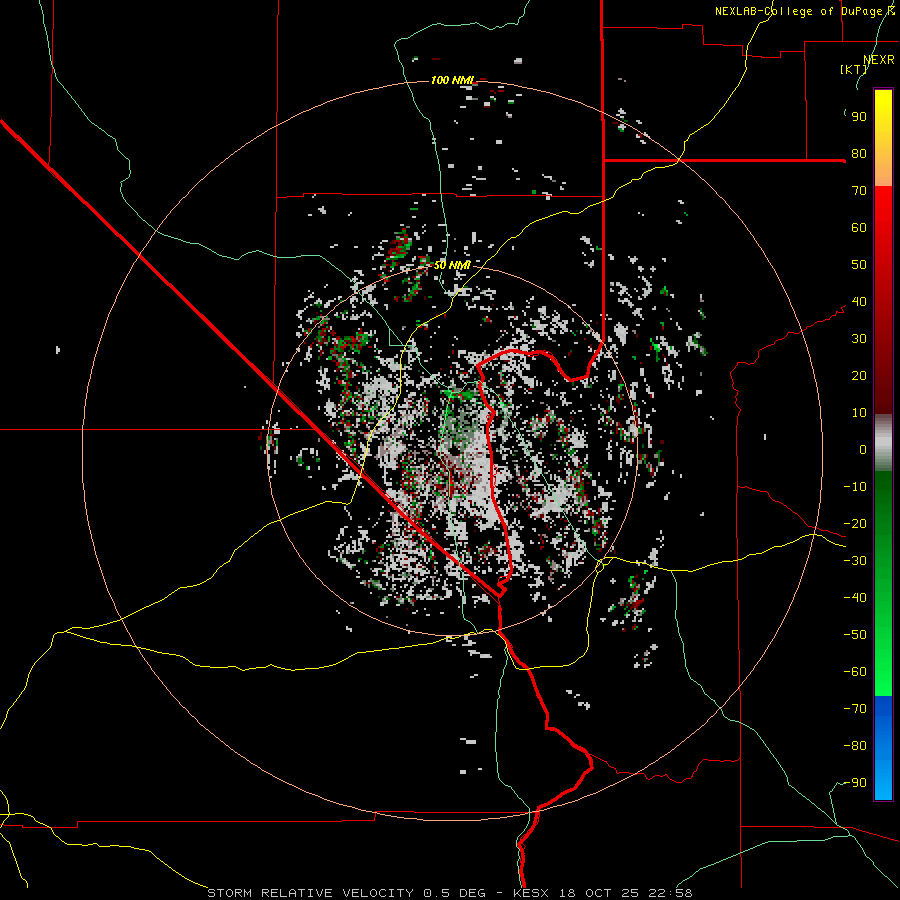Image resolution: width=900 pixels, height=900 pixels.
Task: Click the NEXLAB-College of DuPage credit text
Action: [804, 11]
